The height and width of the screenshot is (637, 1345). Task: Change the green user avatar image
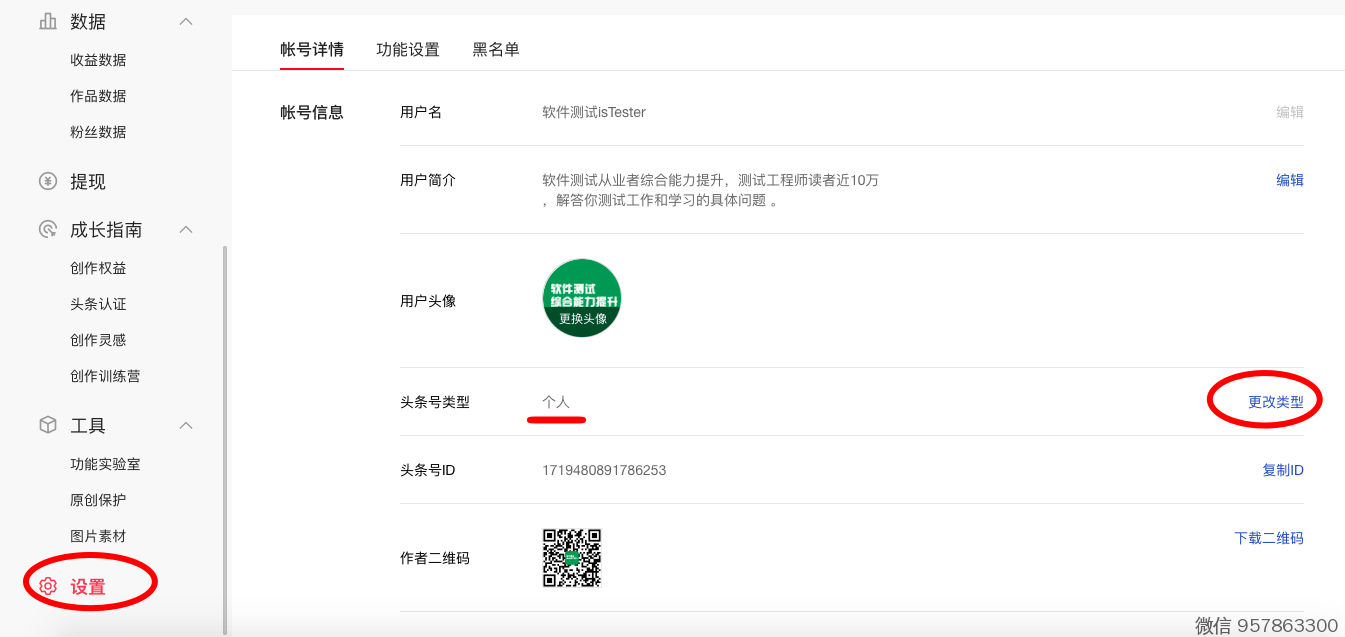point(582,298)
